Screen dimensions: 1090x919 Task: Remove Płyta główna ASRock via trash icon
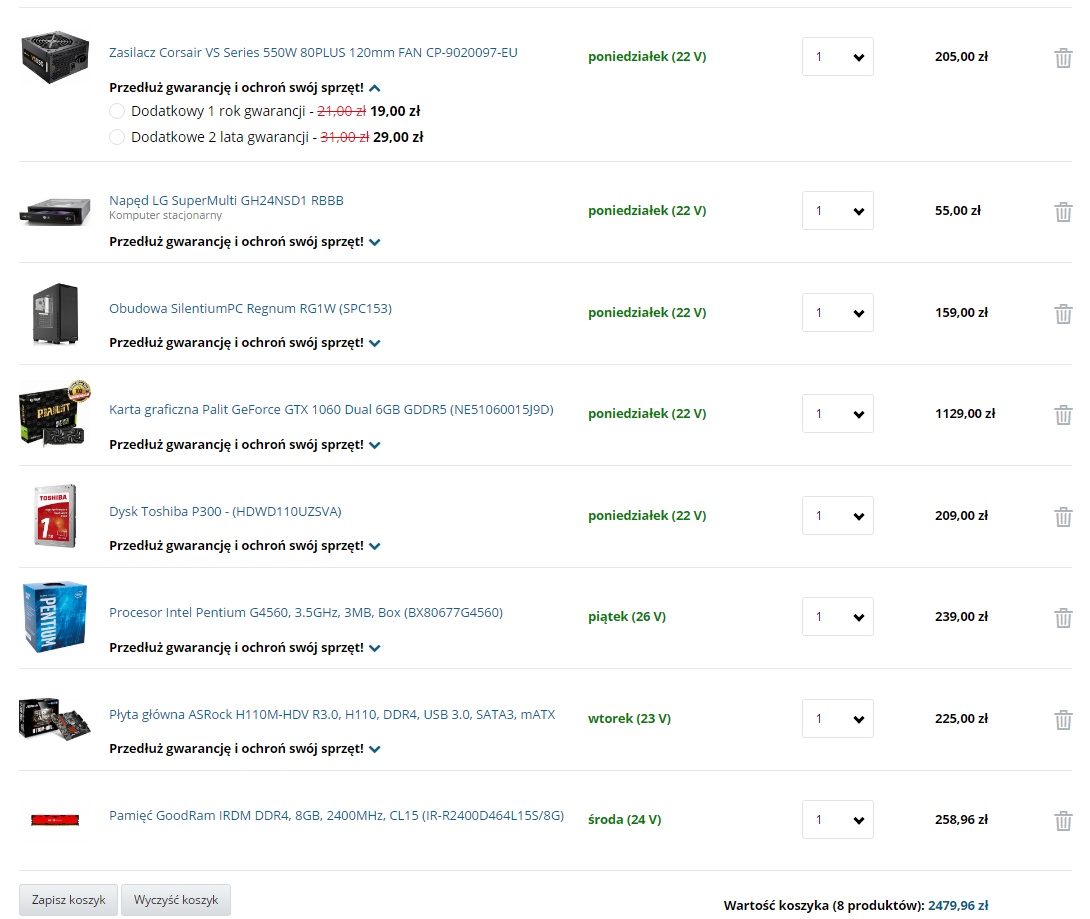(1063, 719)
